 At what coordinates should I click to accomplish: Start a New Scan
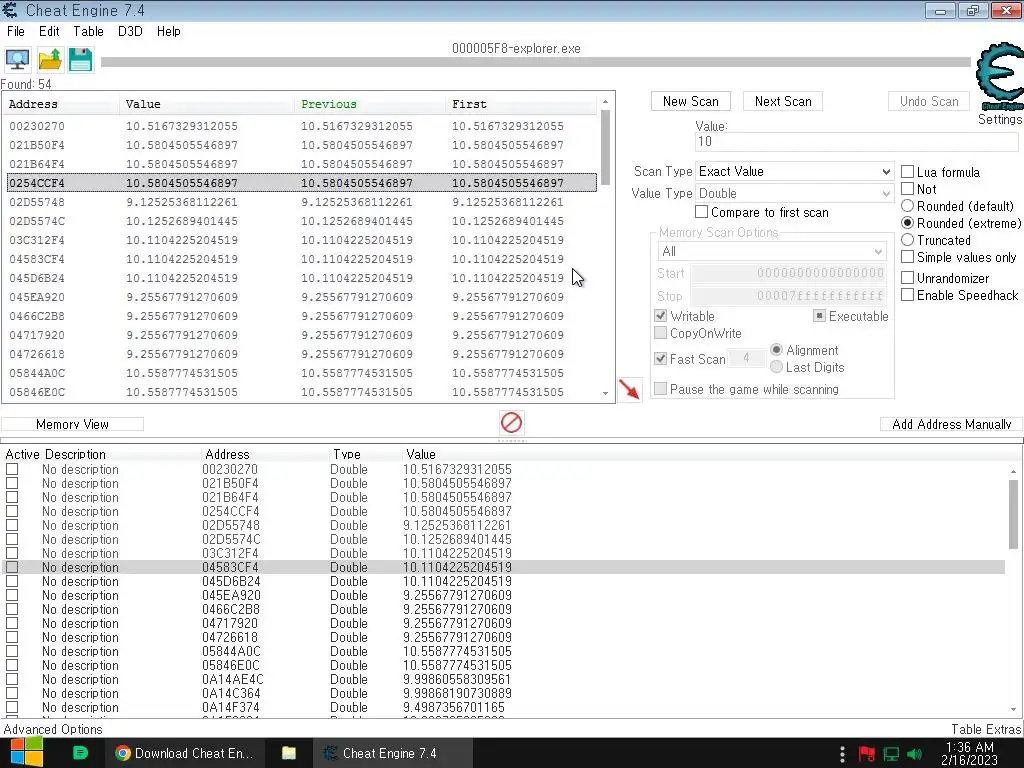point(690,101)
